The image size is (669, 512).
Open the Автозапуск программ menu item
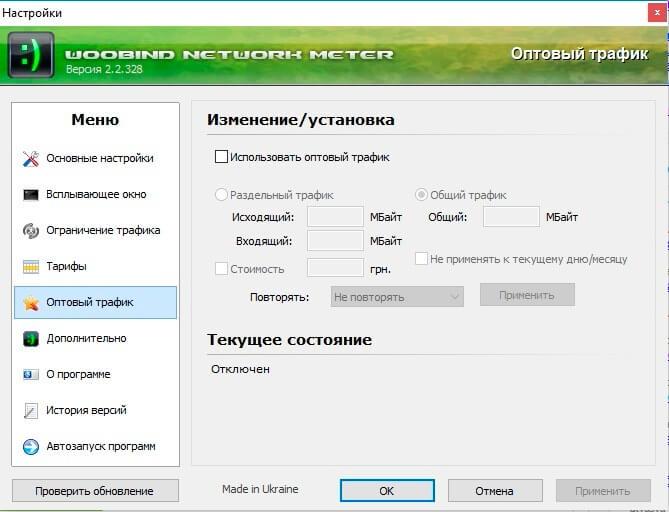pos(100,447)
